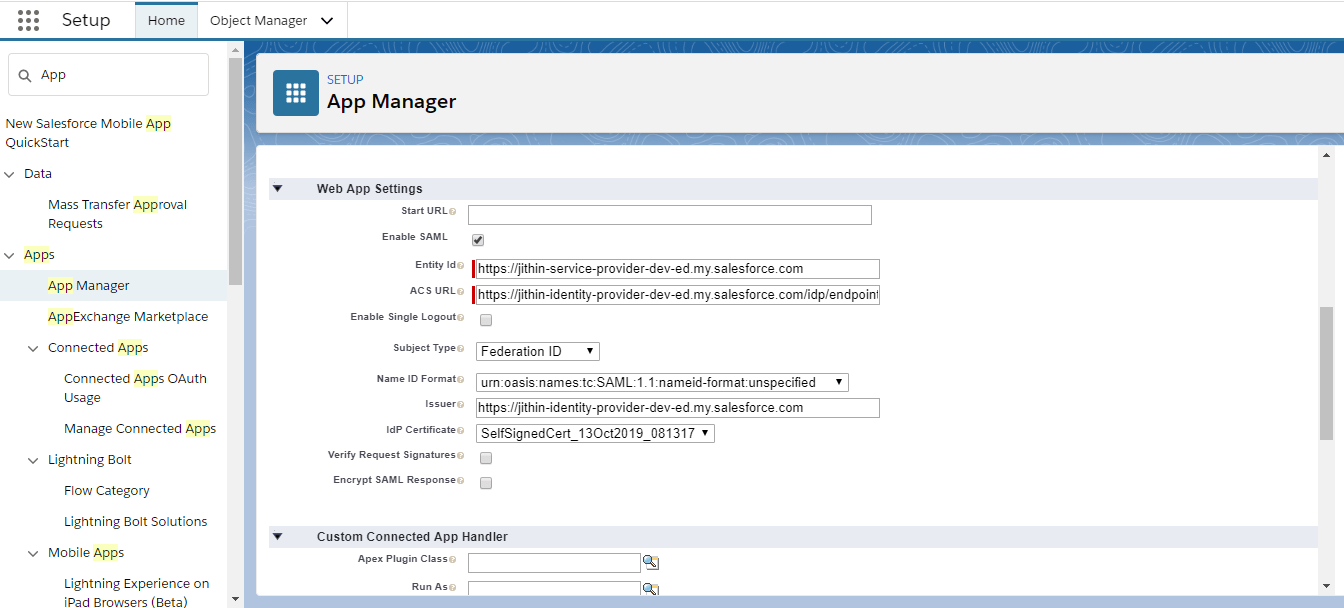Click help icon next to Issuer
This screenshot has width=1344, height=608.
pyautogui.click(x=461, y=405)
